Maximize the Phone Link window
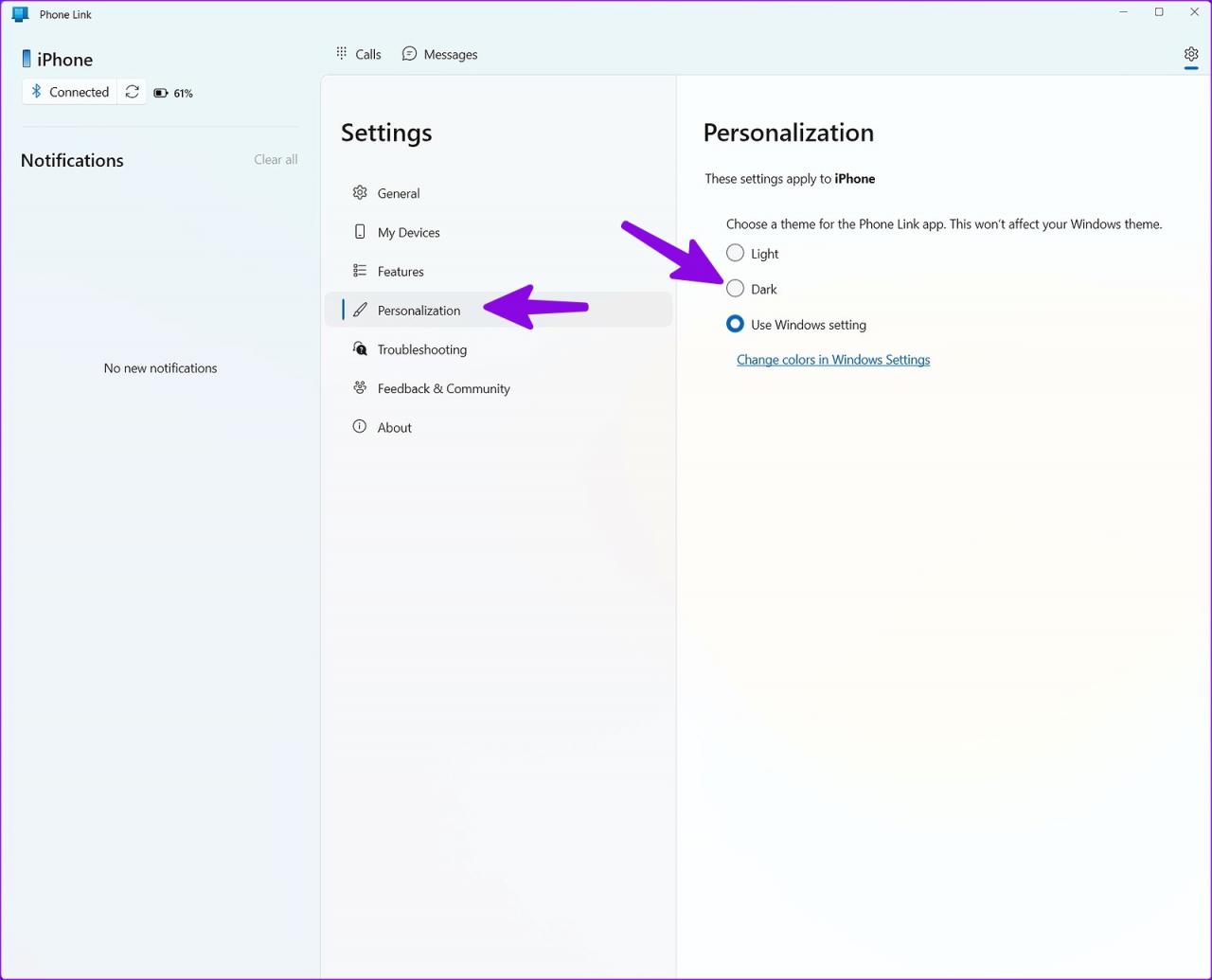 coord(1159,12)
